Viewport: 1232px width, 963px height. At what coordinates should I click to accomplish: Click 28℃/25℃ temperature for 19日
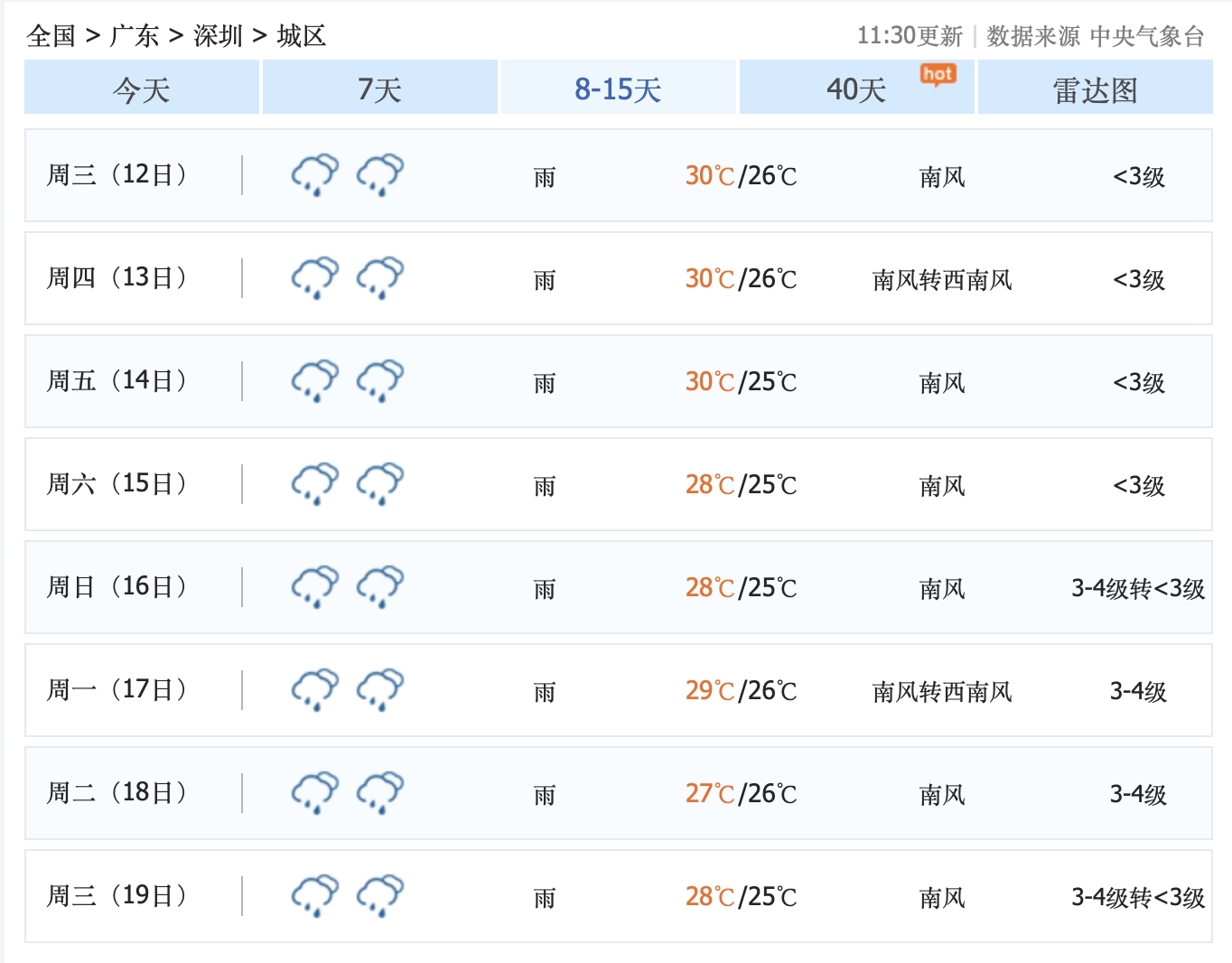coord(742,897)
